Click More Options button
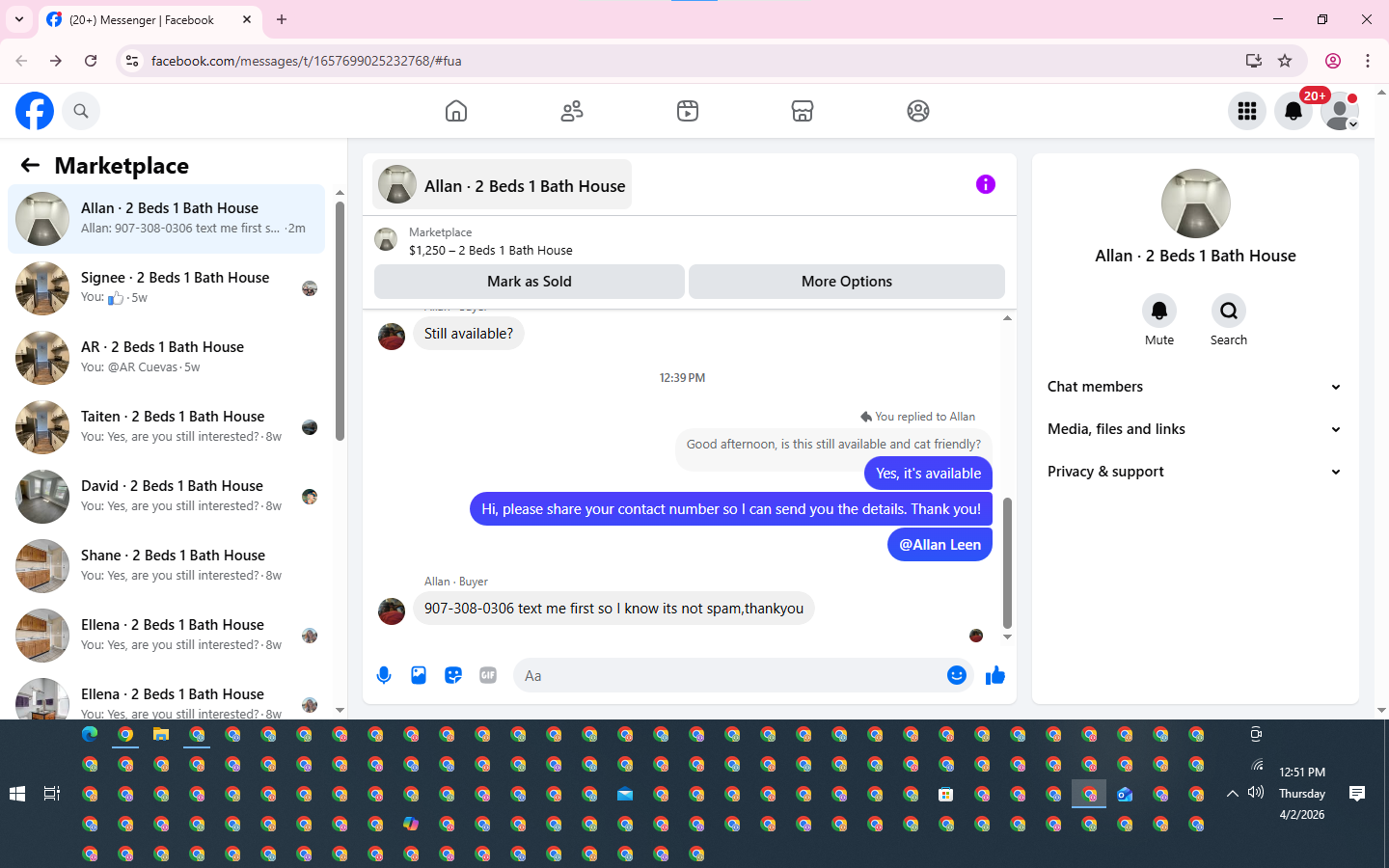 (847, 282)
